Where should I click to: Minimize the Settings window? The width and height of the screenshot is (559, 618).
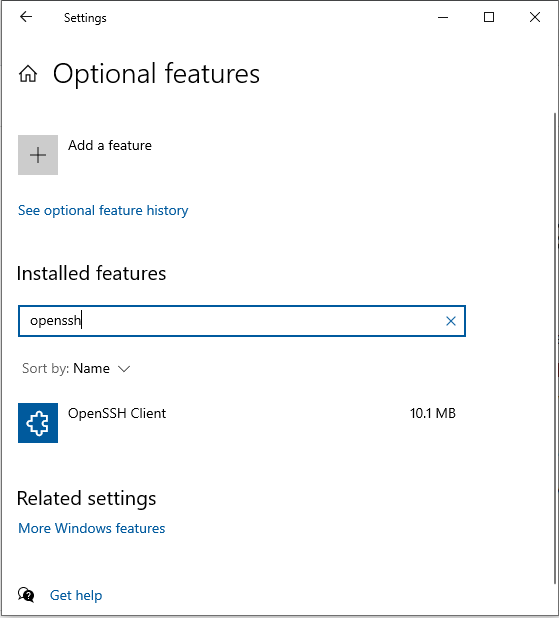[x=443, y=17]
